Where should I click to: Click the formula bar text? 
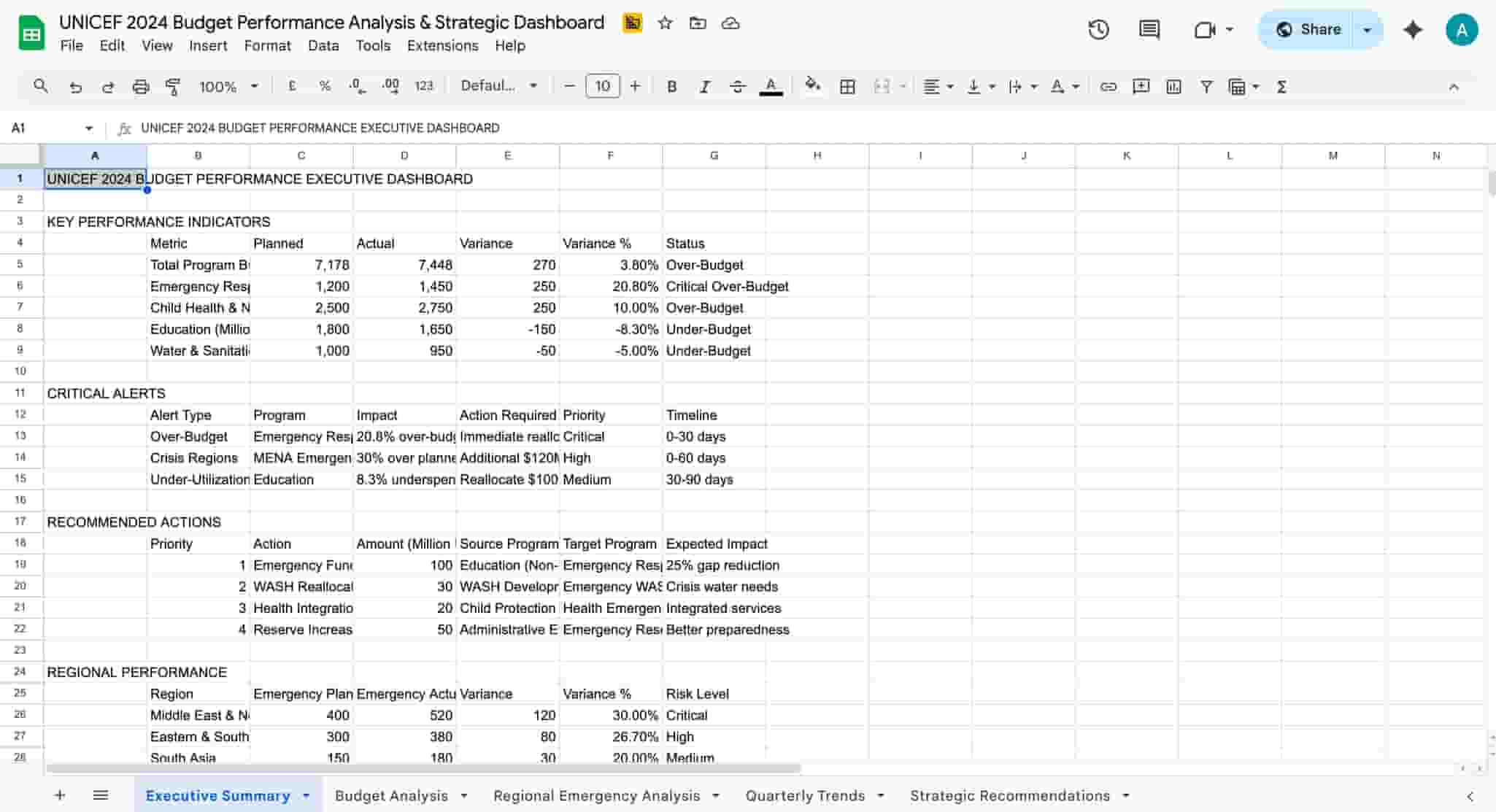(x=320, y=128)
